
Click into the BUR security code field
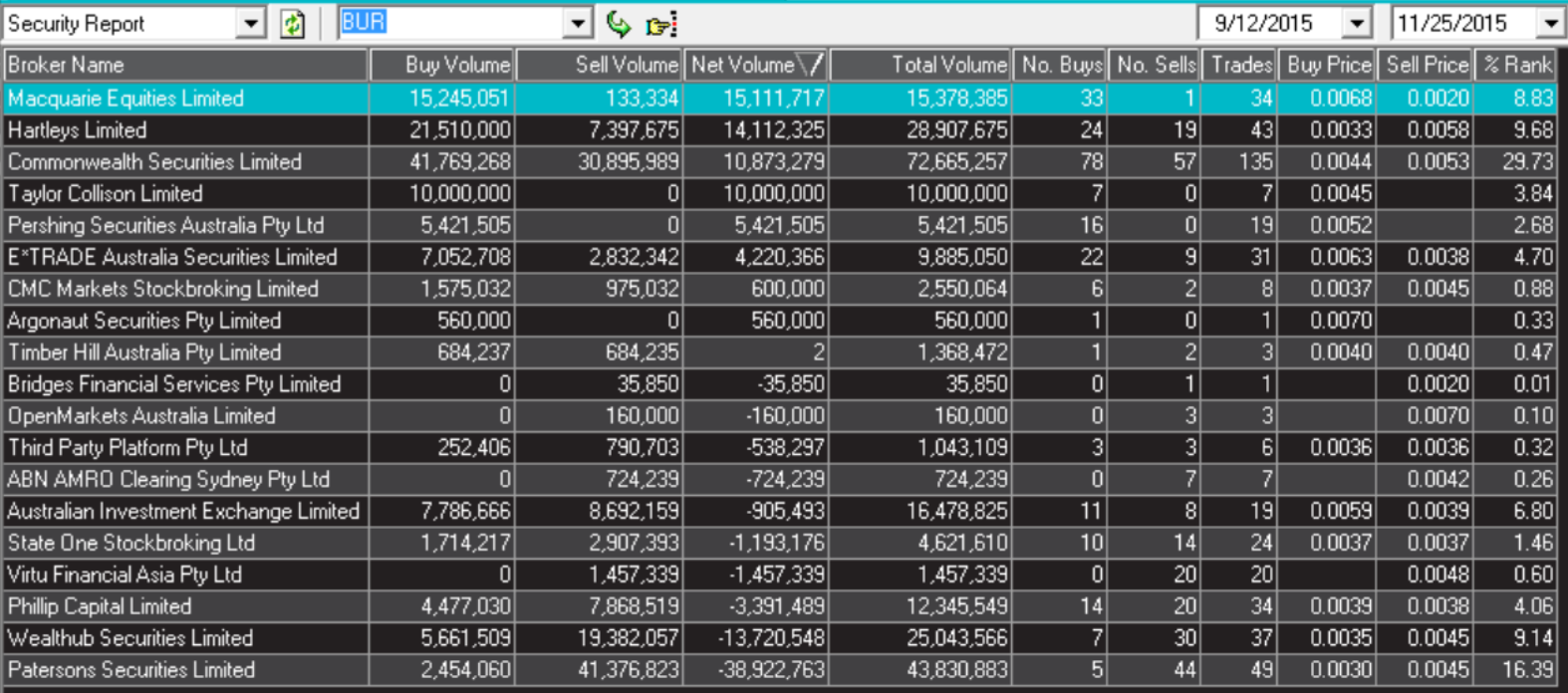[451, 23]
